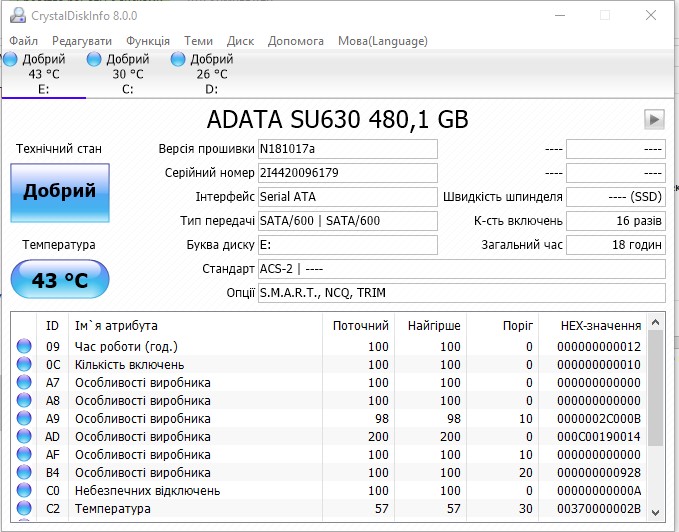Click status orb for disk E:
Image resolution: width=679 pixels, height=532 pixels.
[10, 59]
